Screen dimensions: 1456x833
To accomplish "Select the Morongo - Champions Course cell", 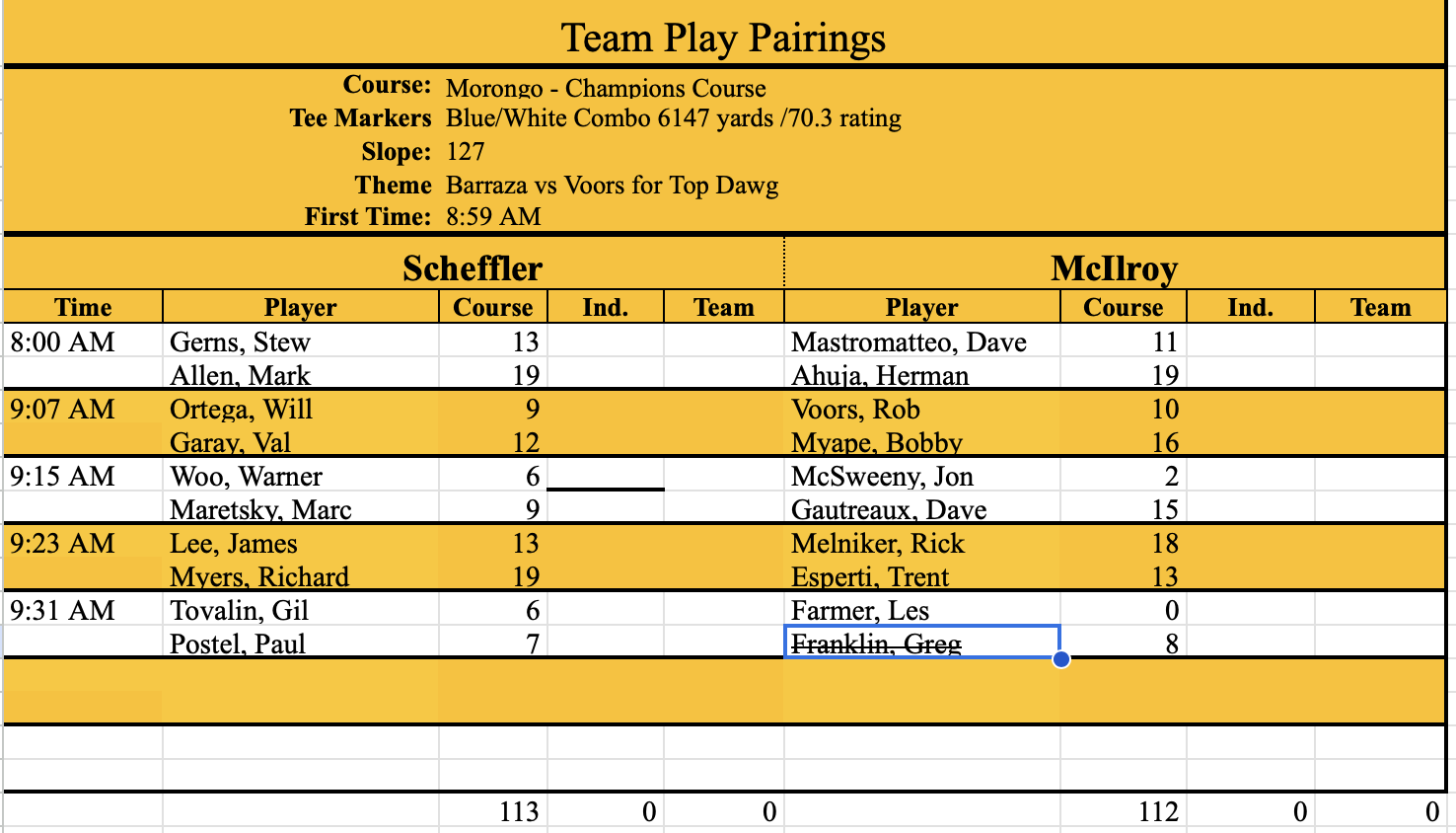I will click(606, 88).
